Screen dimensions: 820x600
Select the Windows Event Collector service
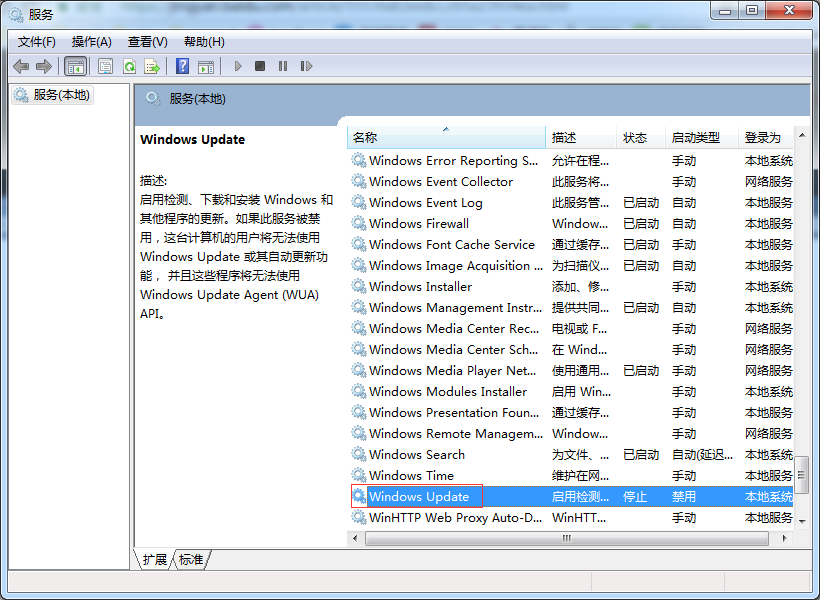[570, 182]
